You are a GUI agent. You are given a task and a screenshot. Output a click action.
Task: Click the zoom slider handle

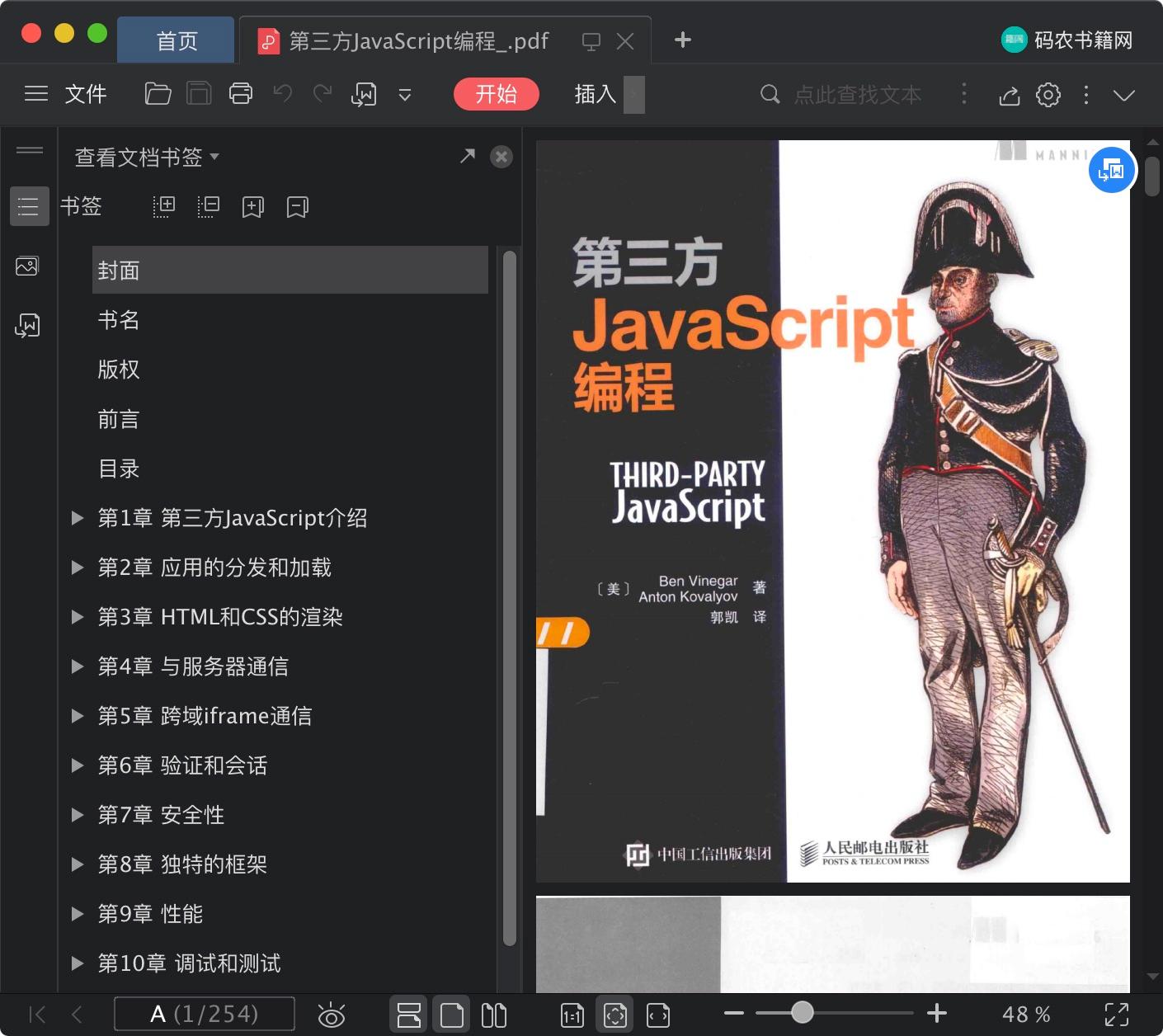click(x=803, y=1012)
